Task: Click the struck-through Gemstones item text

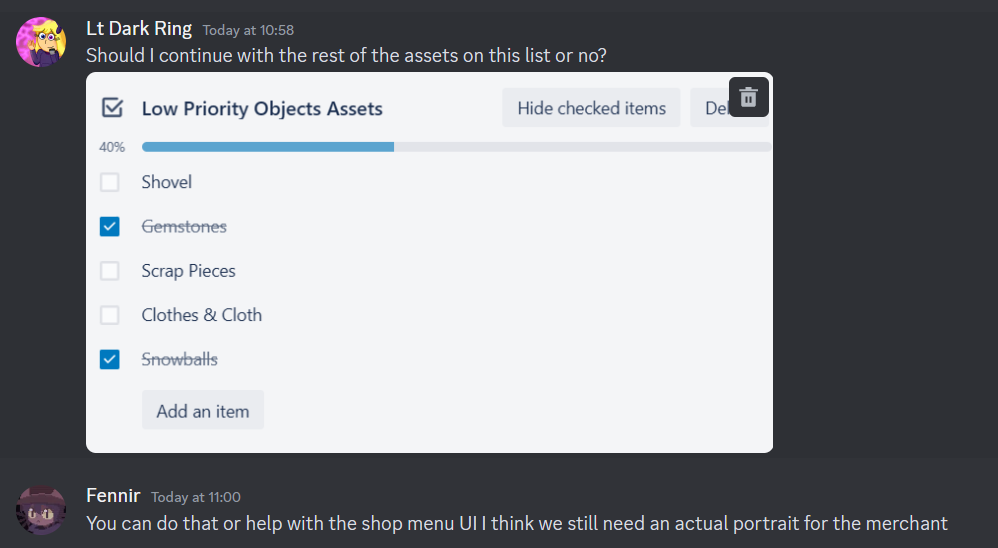Action: (x=184, y=227)
